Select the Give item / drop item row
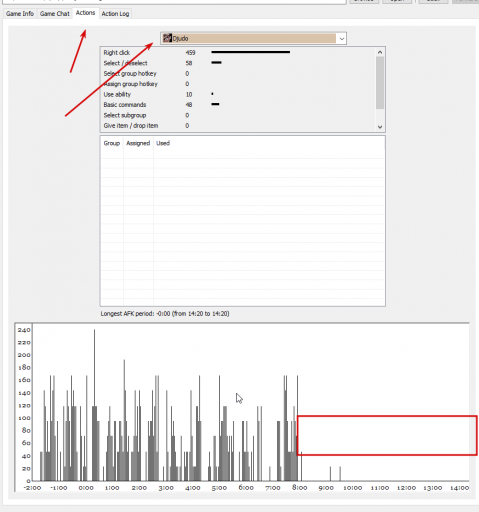479x512 pixels. 238,126
